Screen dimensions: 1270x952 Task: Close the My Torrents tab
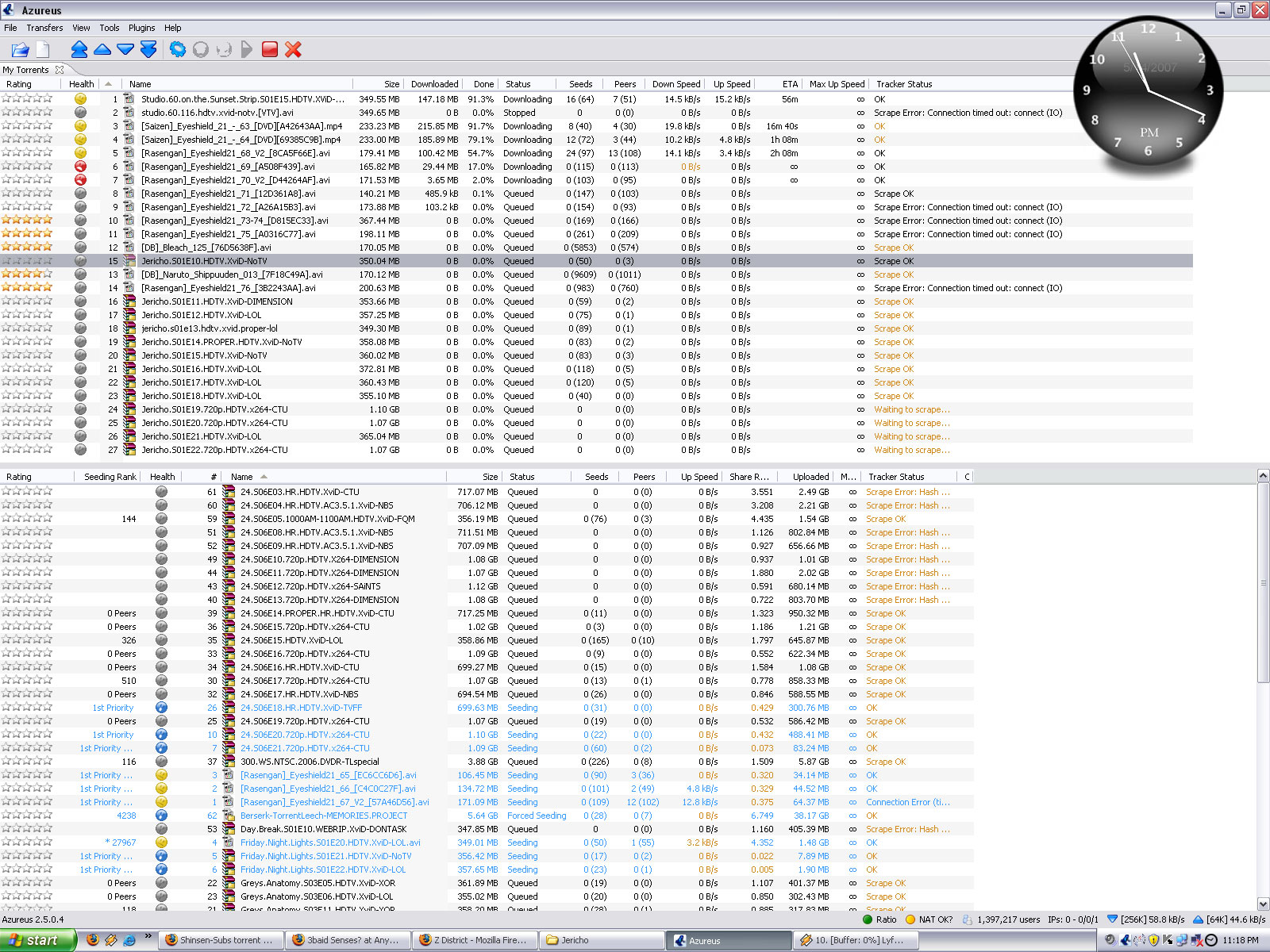(x=60, y=70)
